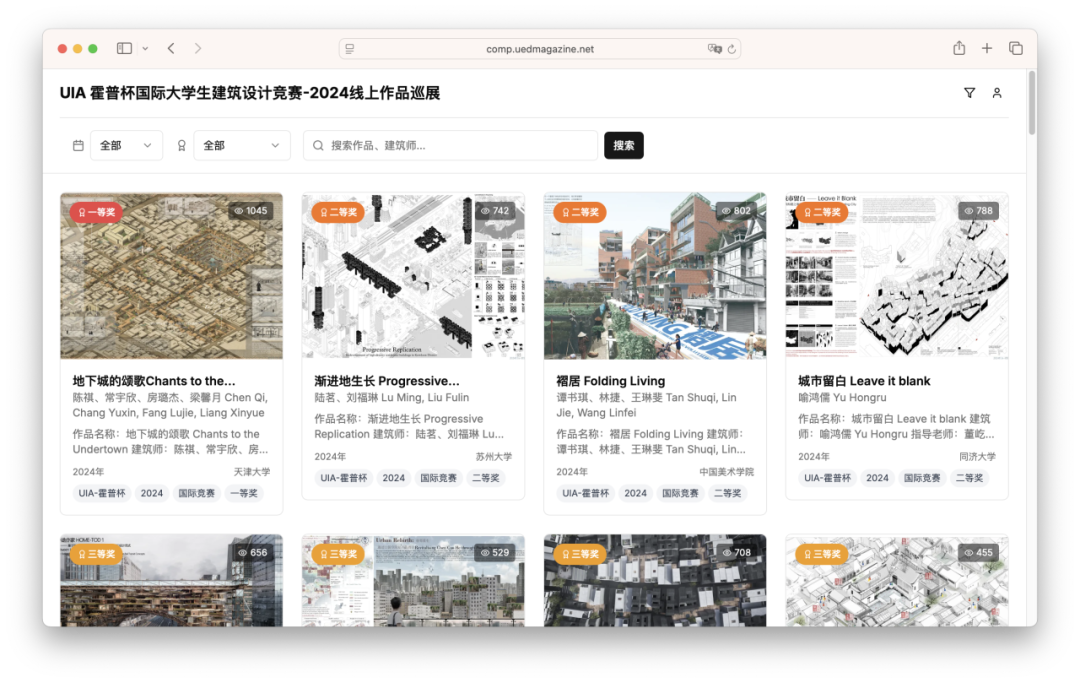Open the 地下城的颂歌 project thumbnail
This screenshot has height=683, width=1080.
[x=172, y=275]
